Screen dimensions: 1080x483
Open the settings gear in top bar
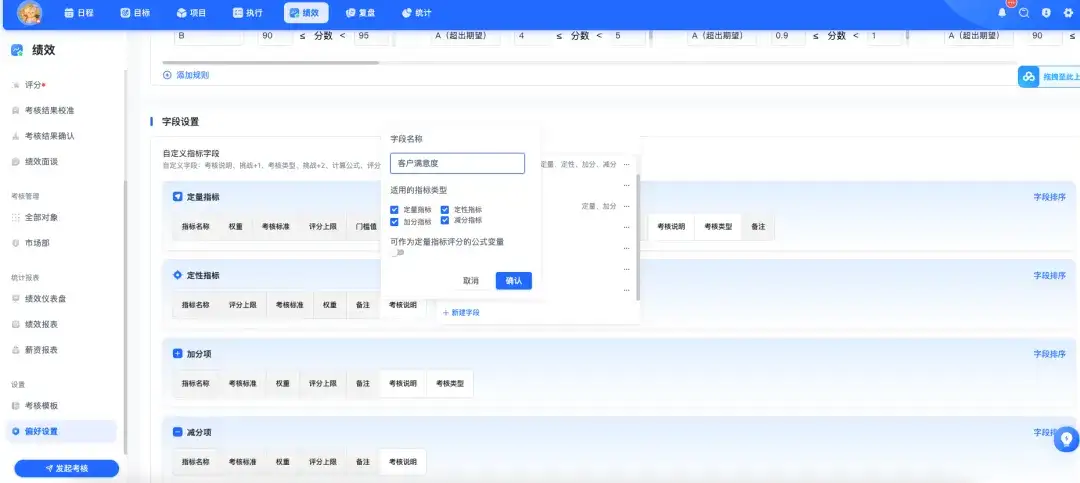1068,12
